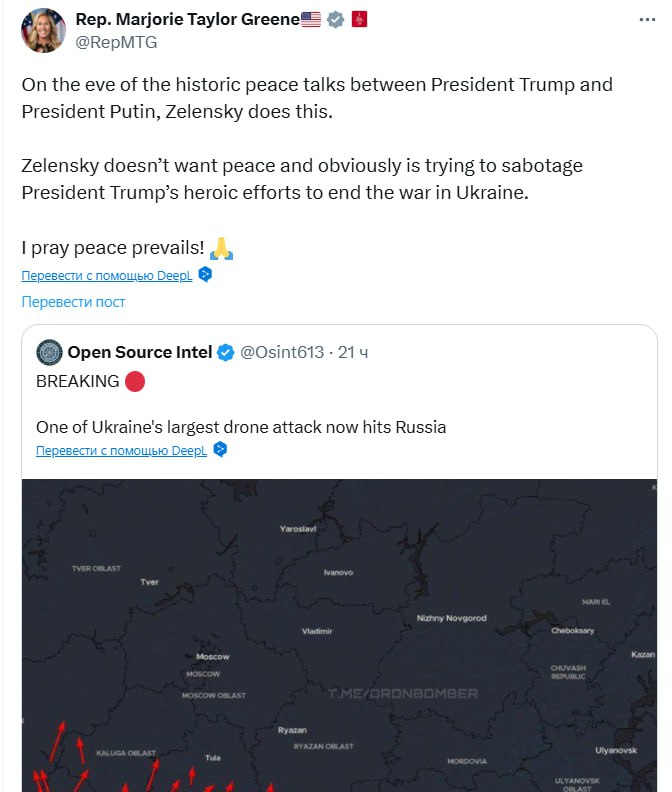The image size is (672, 792).
Task: Click the red affiliation badge after Greene's name
Action: click(359, 20)
